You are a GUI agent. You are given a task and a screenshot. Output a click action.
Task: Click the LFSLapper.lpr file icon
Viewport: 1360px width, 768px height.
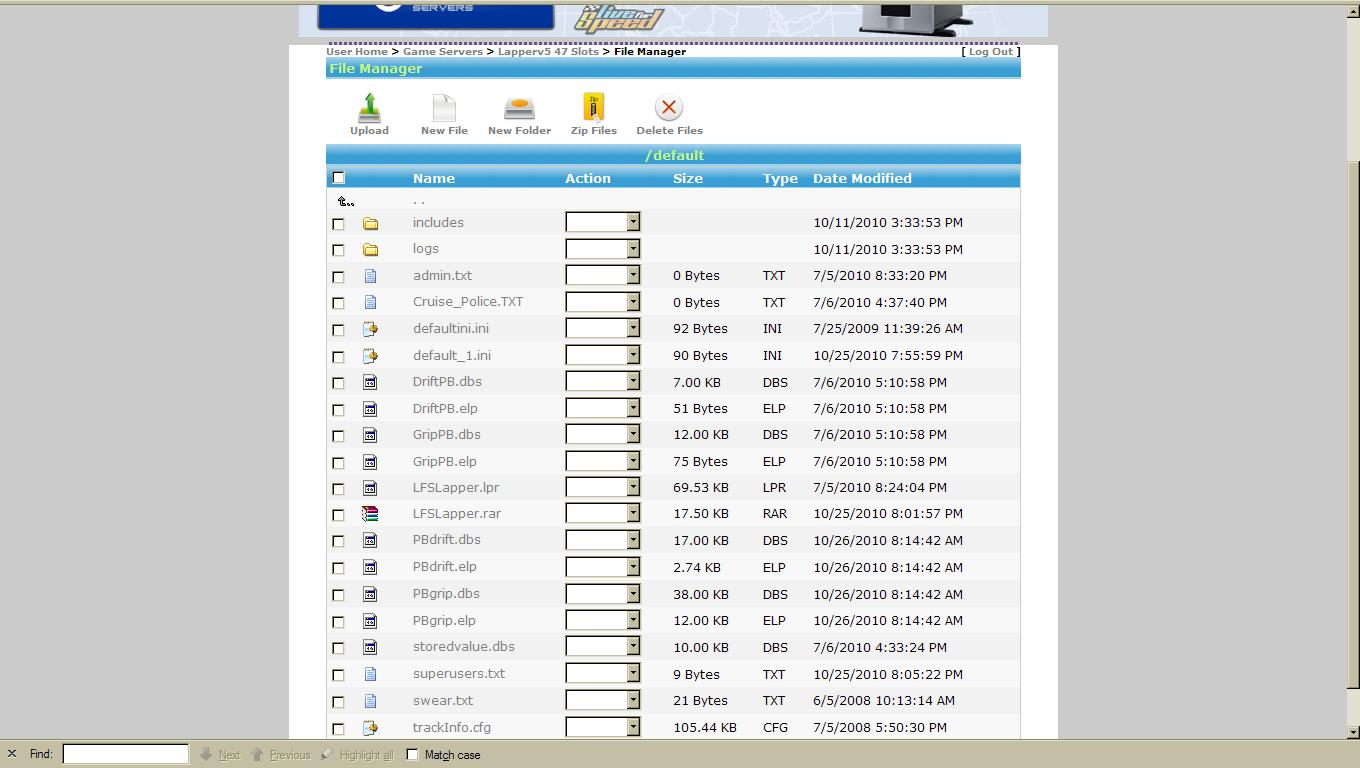coord(370,488)
